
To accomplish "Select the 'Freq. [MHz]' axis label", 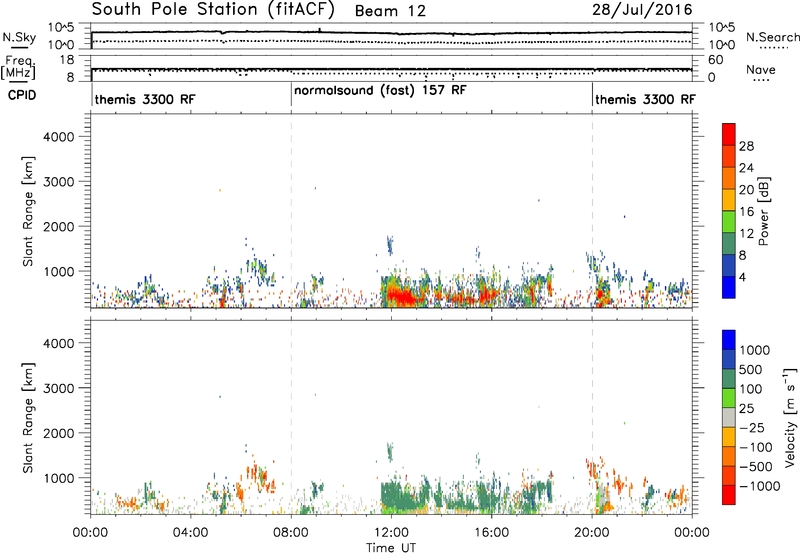I will [19, 67].
